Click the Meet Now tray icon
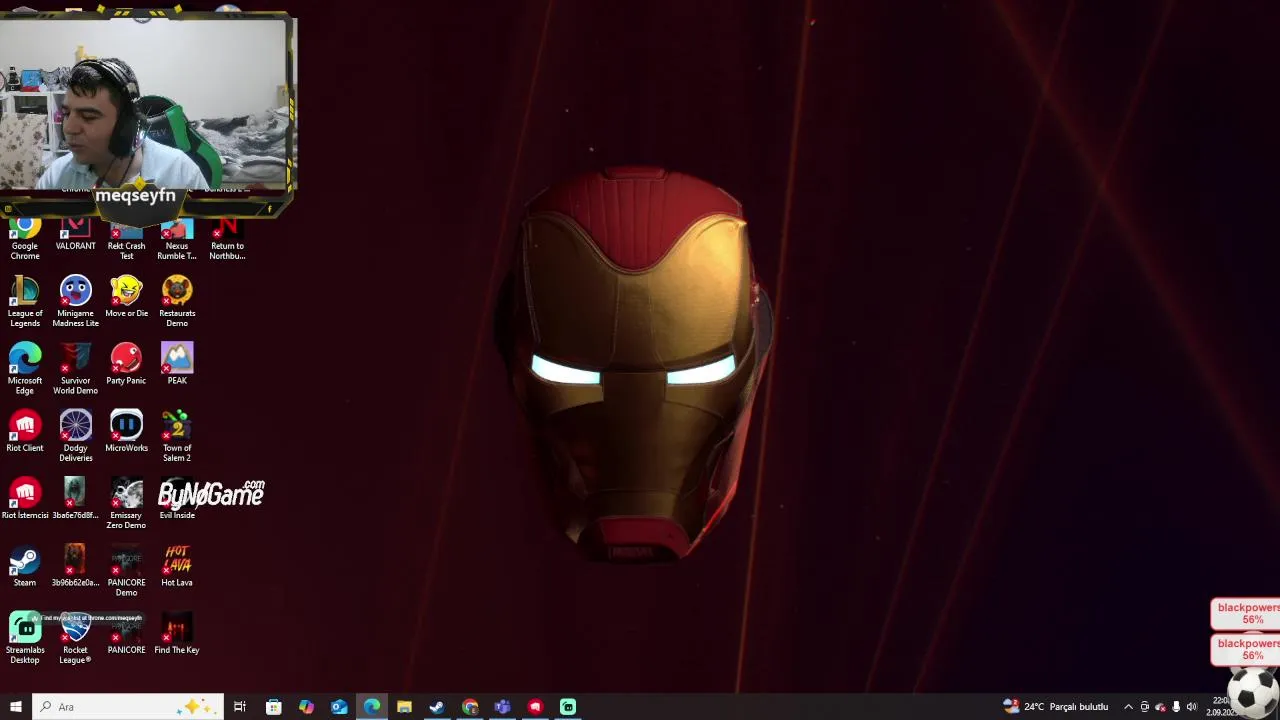This screenshot has width=1280, height=720. click(1145, 707)
